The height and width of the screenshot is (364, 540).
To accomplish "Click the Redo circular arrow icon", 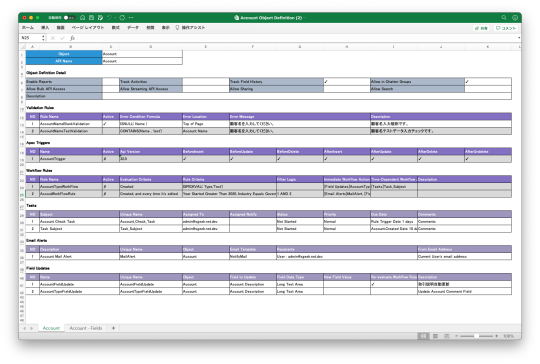I will 122,18.
